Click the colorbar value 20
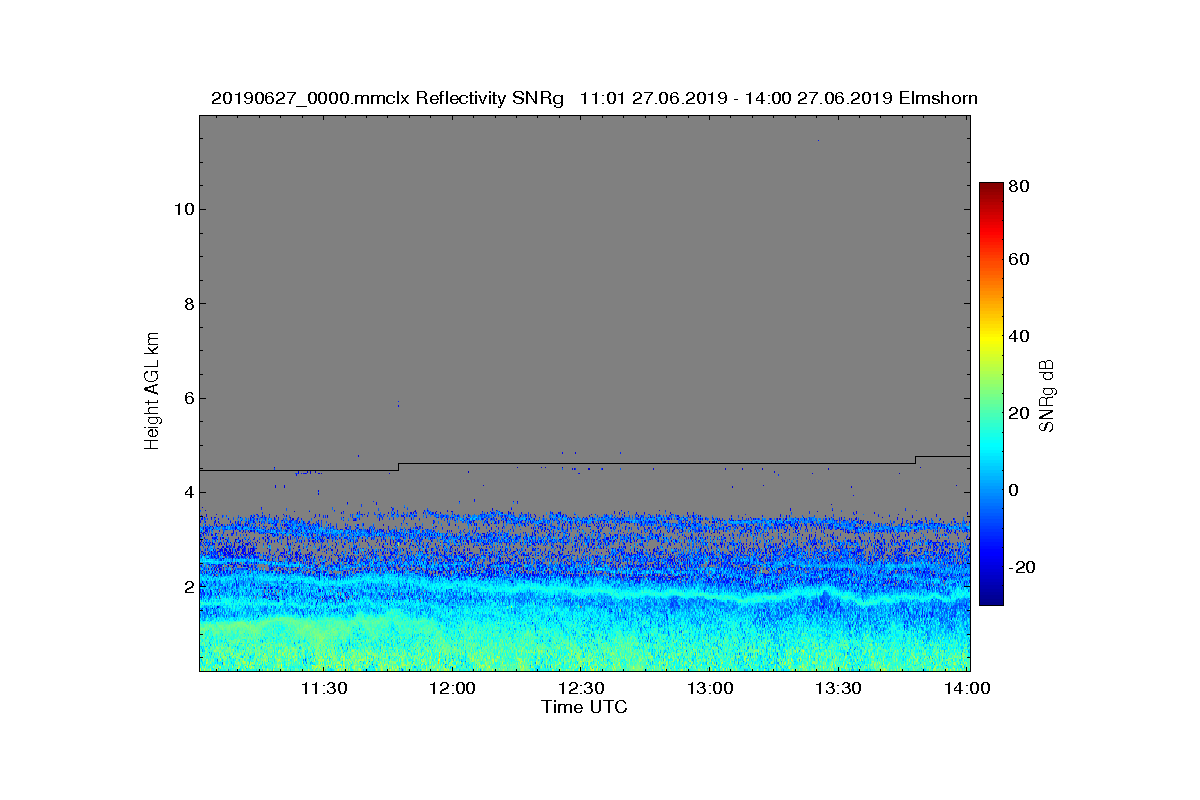 click(1020, 413)
